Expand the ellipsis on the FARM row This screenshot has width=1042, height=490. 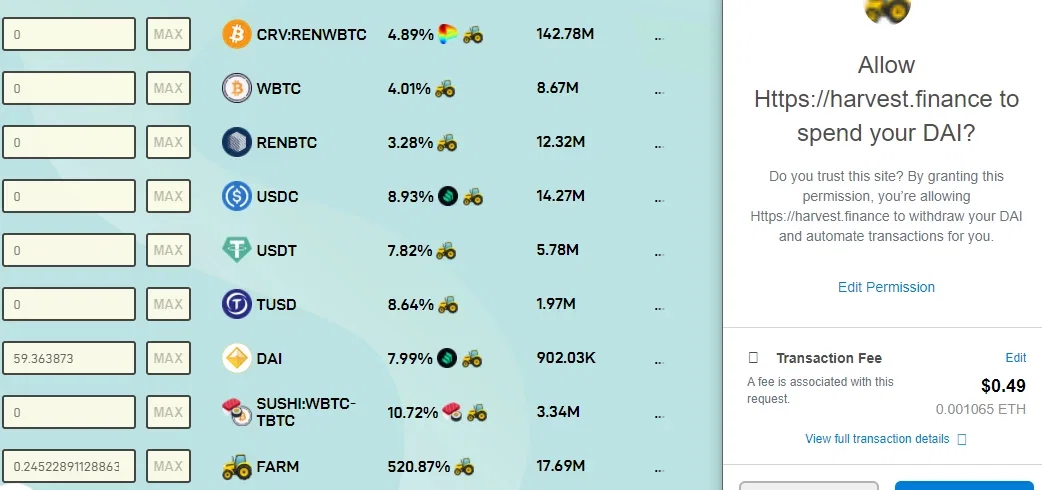[659, 470]
